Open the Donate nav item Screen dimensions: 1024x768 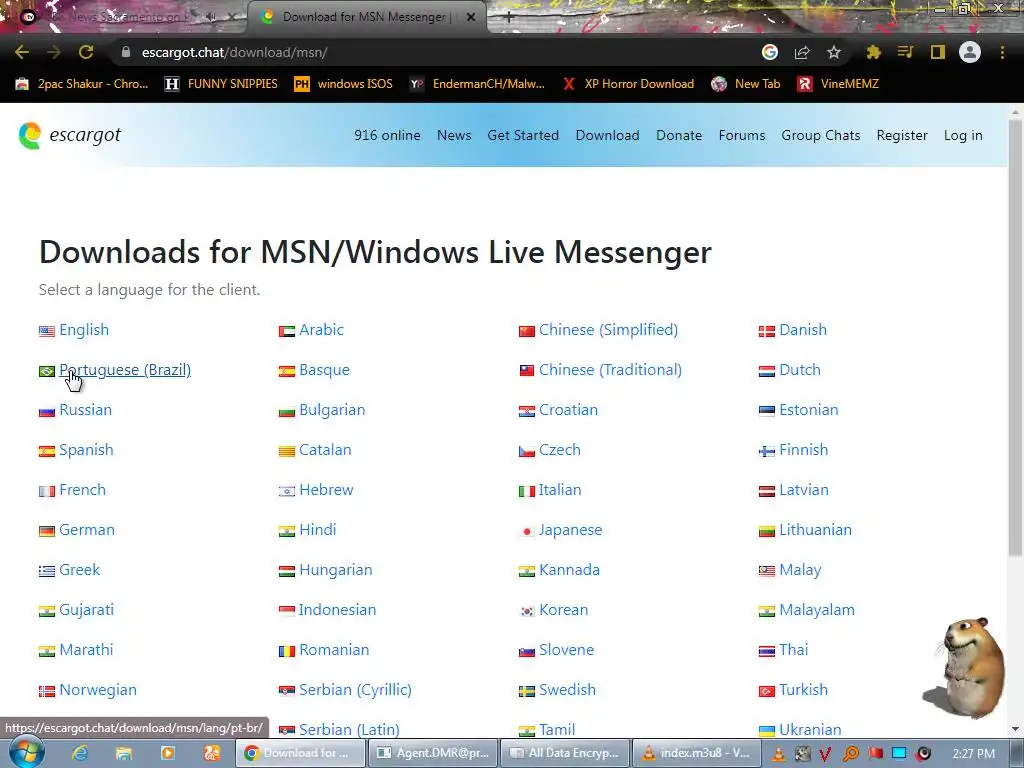point(679,135)
